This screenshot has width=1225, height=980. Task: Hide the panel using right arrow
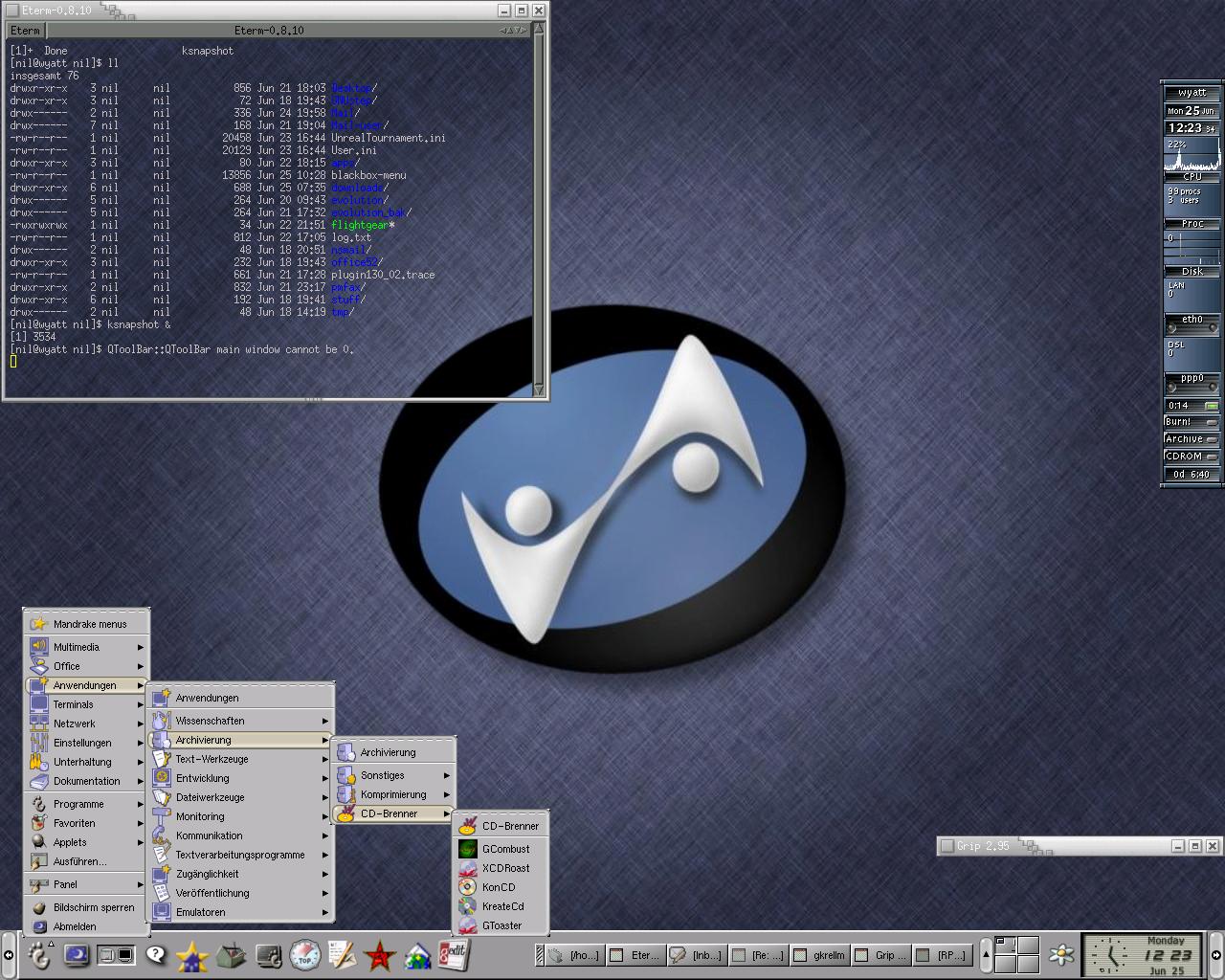point(1217,954)
